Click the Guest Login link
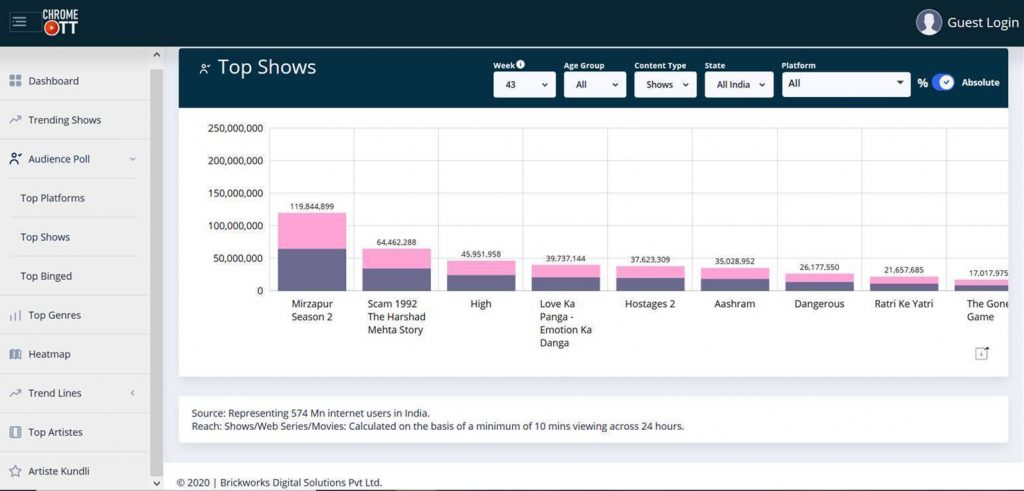The image size is (1024, 491). (x=982, y=23)
